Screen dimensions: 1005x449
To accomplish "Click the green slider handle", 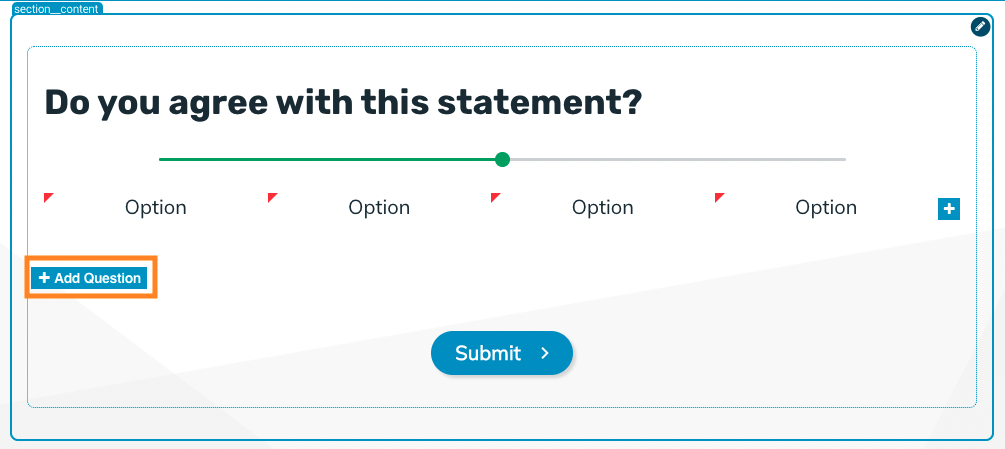I will (x=502, y=159).
